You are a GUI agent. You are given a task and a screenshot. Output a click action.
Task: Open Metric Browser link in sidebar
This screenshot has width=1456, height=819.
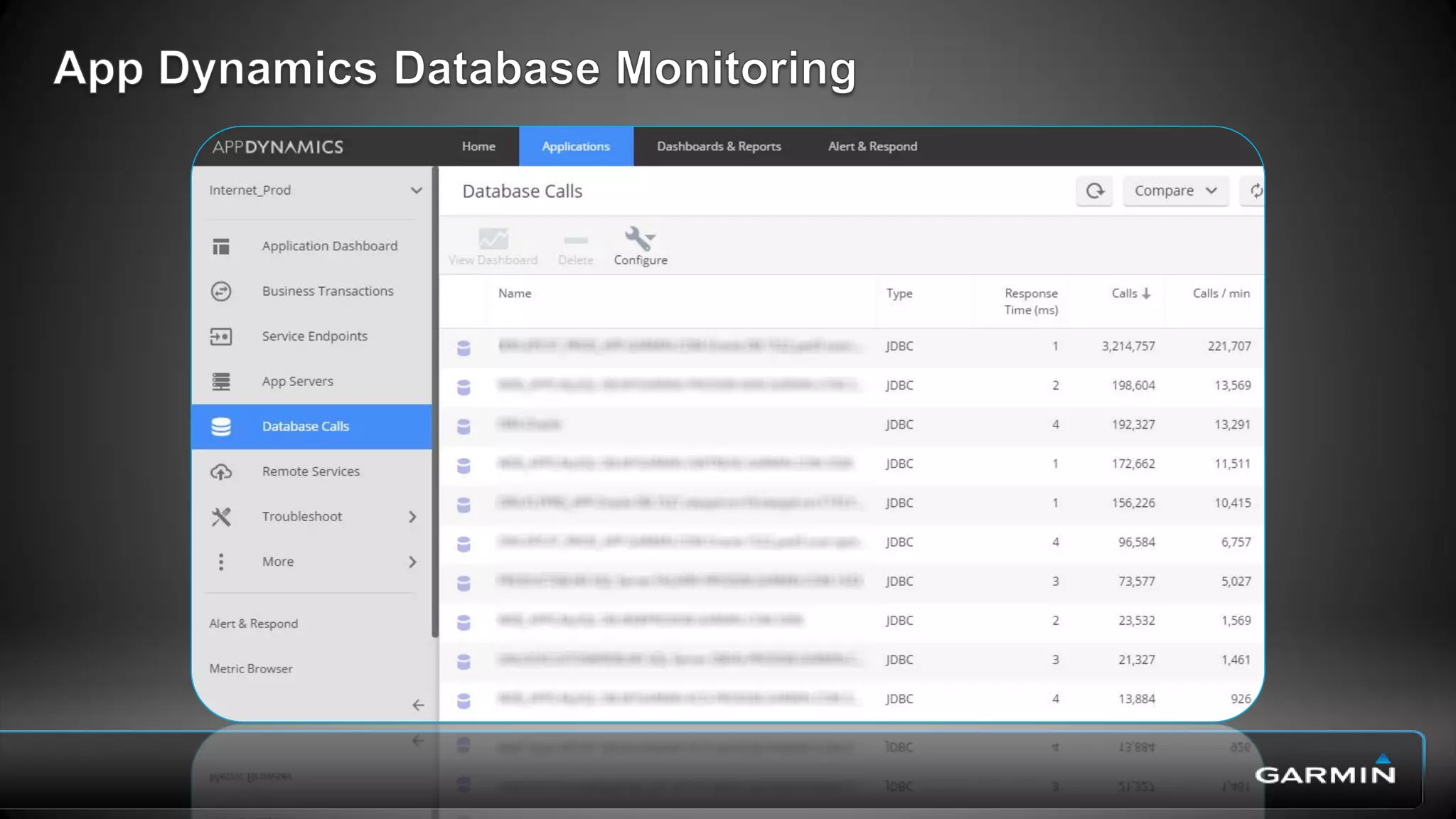(251, 669)
